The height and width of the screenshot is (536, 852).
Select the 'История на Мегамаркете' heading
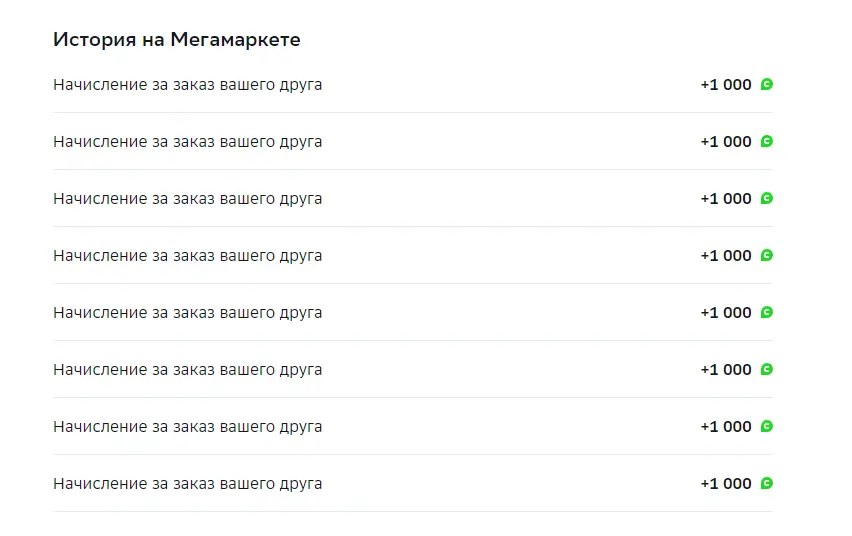(177, 40)
